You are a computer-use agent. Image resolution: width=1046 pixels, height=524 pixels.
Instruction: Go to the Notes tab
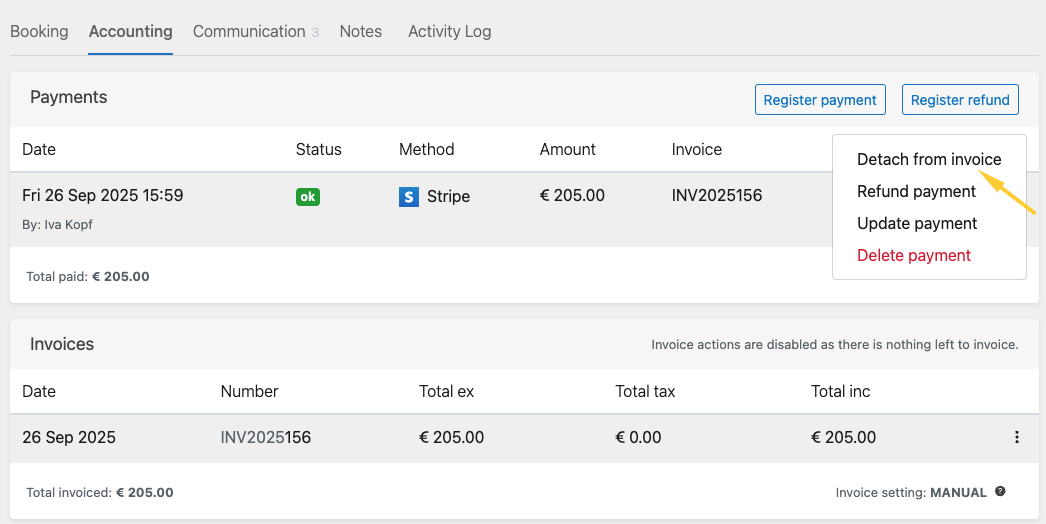(x=360, y=31)
